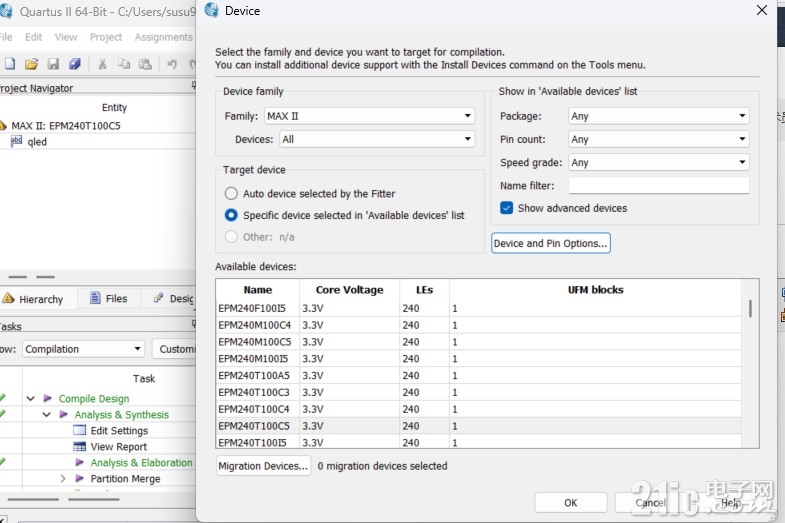Select Auto device selected by the Fitter
The height and width of the screenshot is (523, 785).
coord(231,194)
